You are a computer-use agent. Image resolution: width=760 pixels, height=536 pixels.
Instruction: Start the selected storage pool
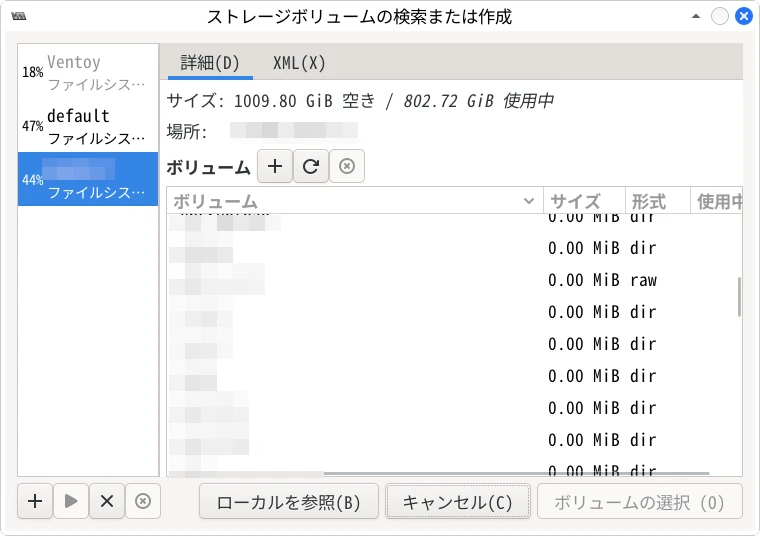coord(71,501)
